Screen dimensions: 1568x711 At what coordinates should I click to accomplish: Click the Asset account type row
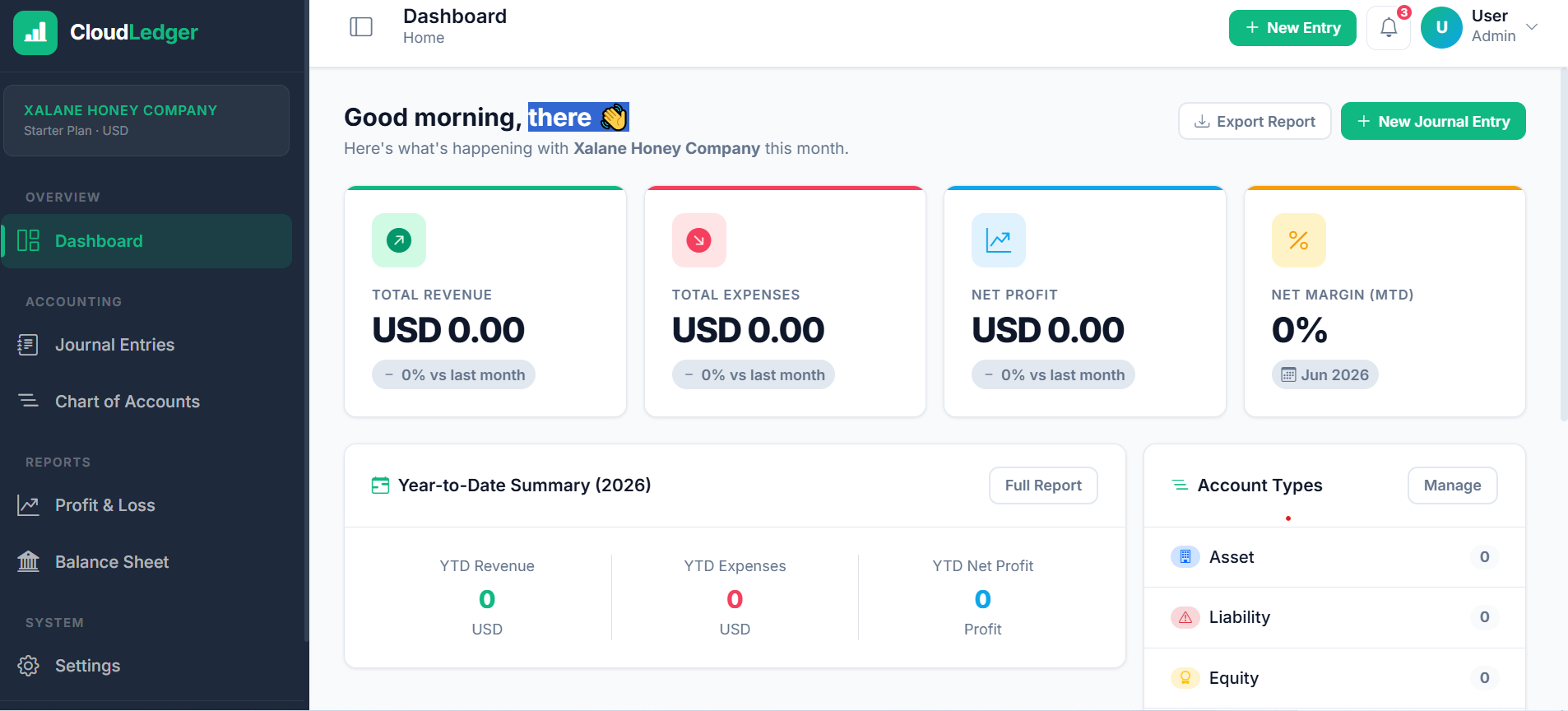tap(1334, 557)
